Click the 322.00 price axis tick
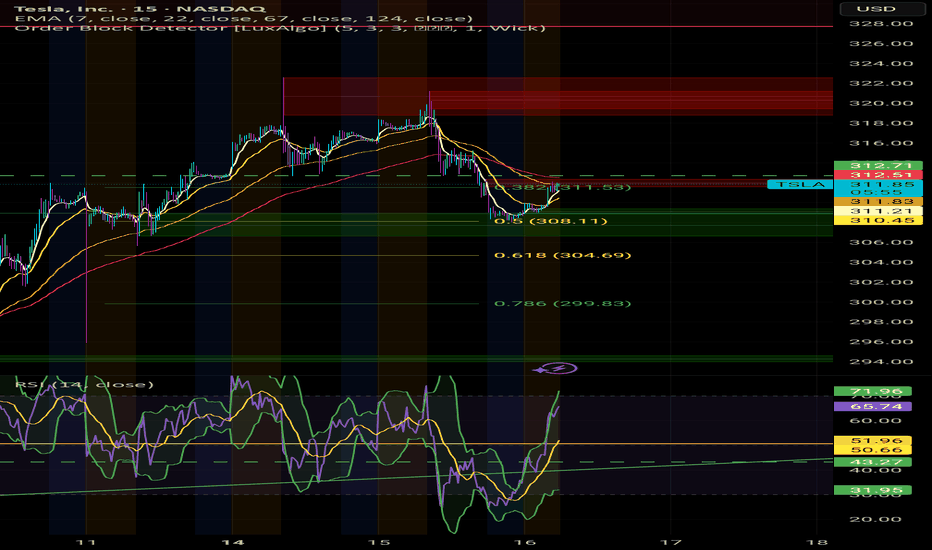Viewport: 932px width, 550px height. pos(881,83)
